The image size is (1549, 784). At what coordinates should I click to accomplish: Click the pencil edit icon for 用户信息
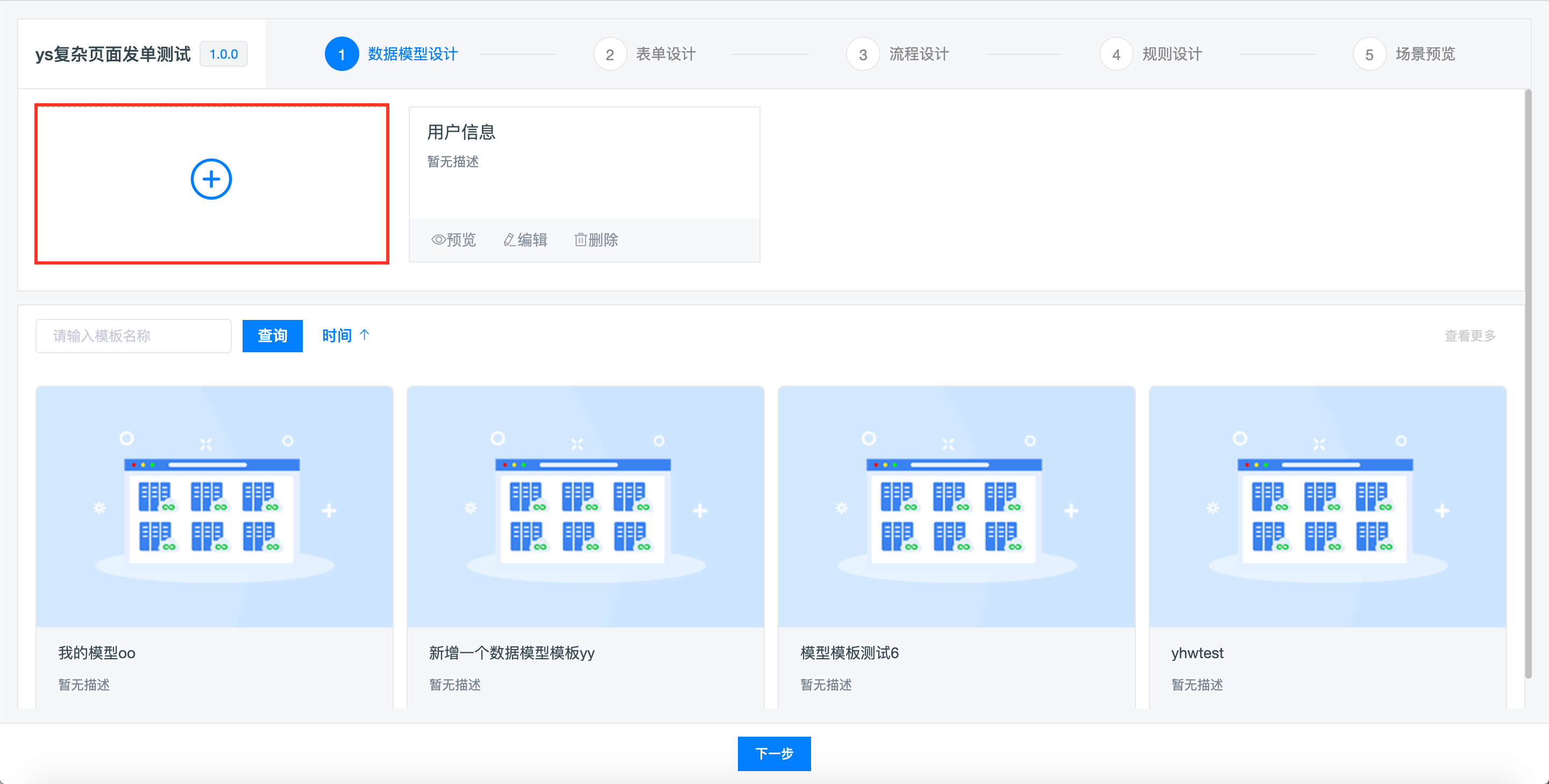coord(509,240)
